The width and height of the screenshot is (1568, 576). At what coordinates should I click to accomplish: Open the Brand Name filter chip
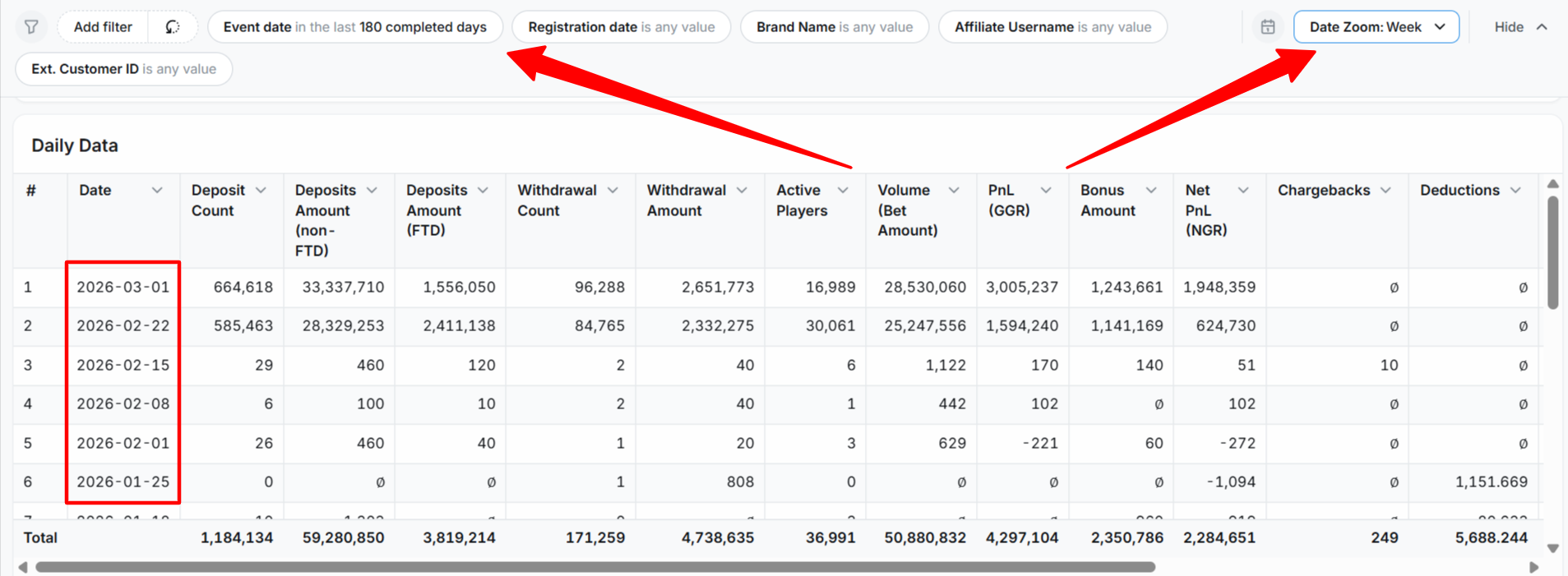(834, 27)
